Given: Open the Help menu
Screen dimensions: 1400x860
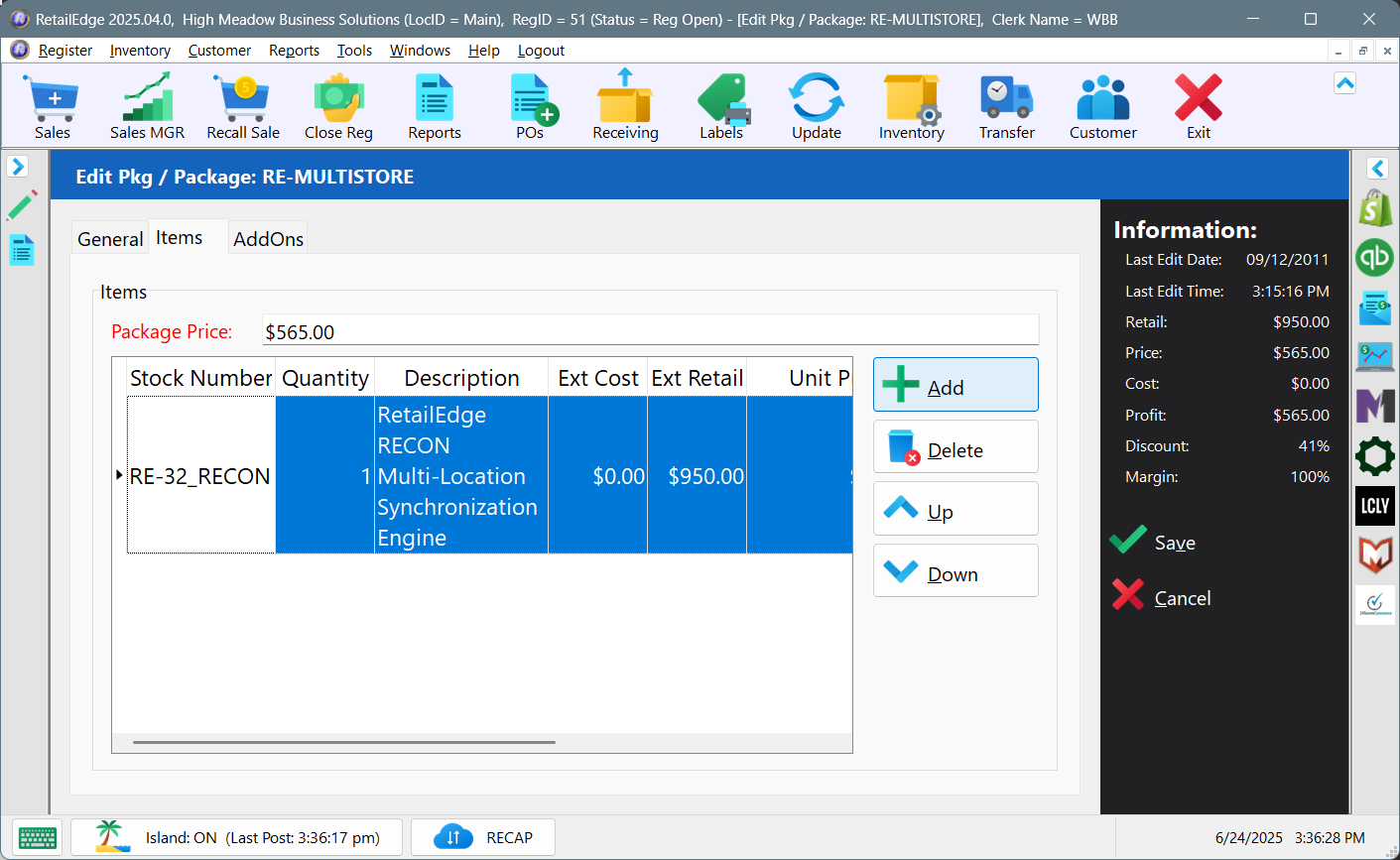Looking at the screenshot, I should coord(484,51).
